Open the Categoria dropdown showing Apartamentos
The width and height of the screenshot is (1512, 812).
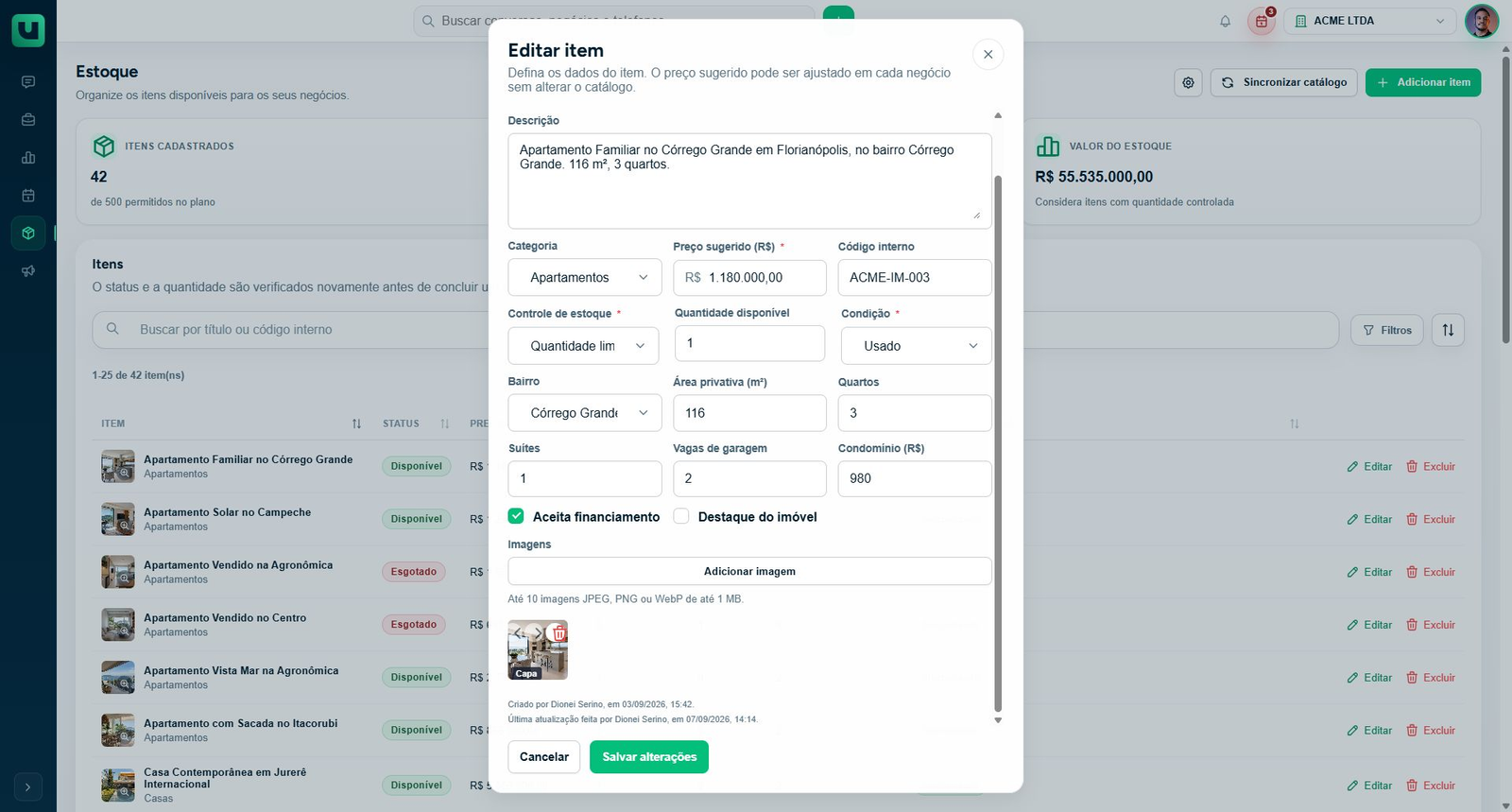pyautogui.click(x=585, y=278)
